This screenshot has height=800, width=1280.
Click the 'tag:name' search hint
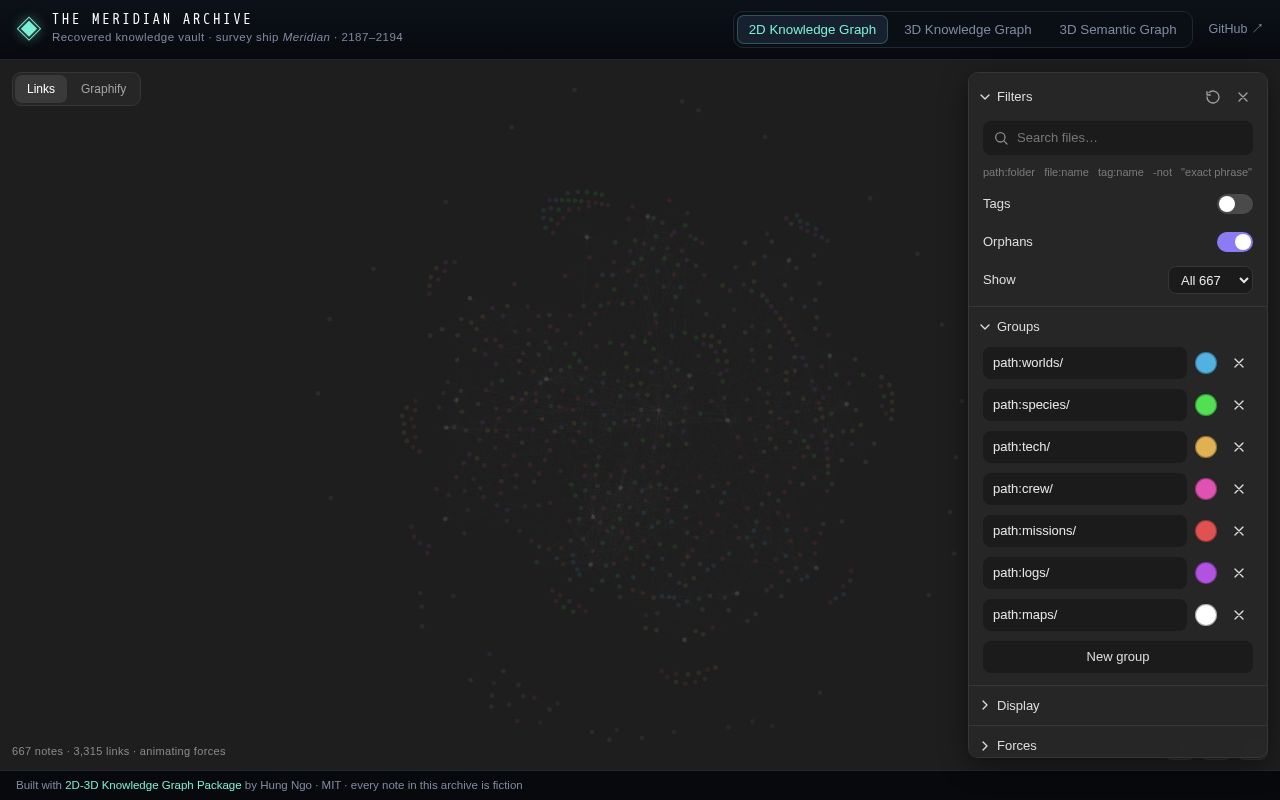[x=1121, y=172]
